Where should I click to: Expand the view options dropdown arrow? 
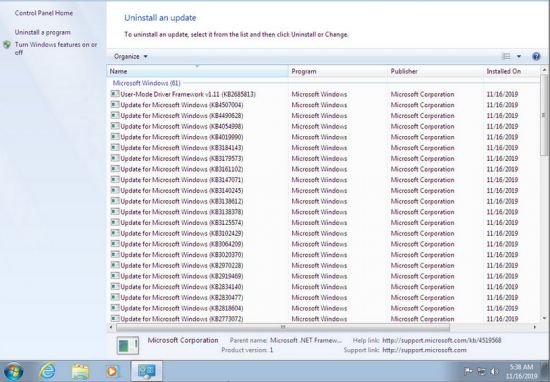pyautogui.click(x=519, y=56)
